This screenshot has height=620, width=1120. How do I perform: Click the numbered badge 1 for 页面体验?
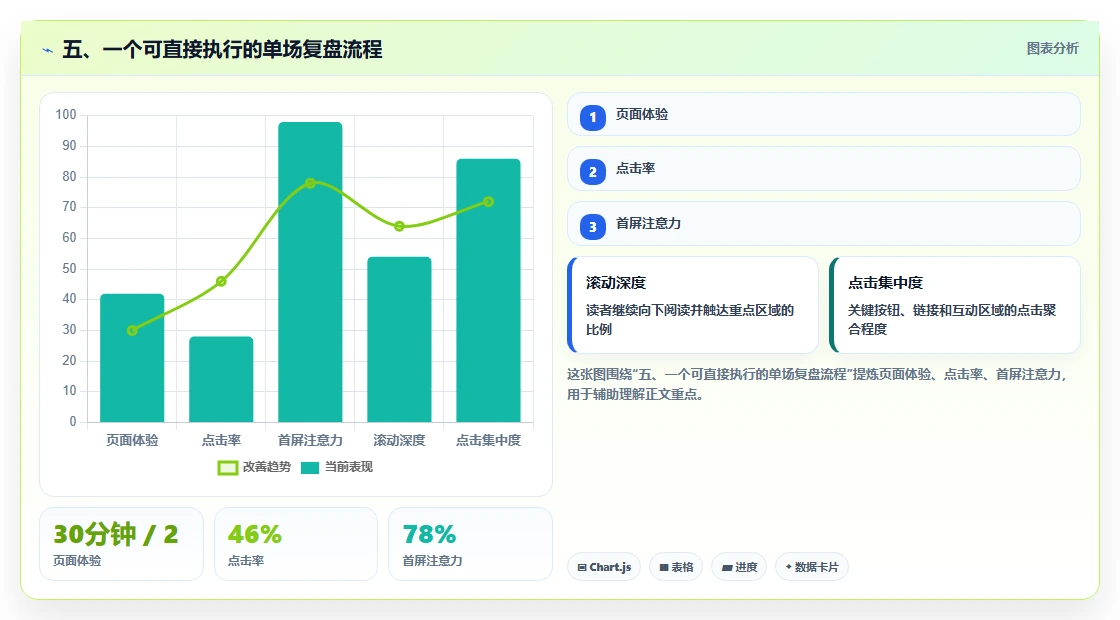593,117
